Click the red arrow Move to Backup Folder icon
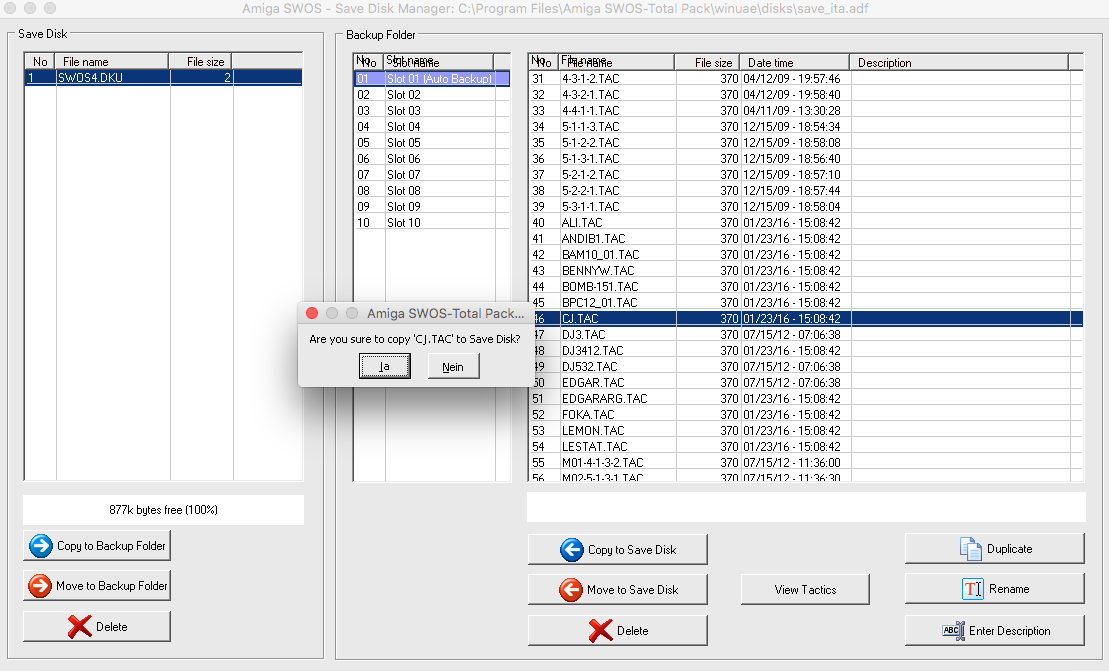 point(41,586)
